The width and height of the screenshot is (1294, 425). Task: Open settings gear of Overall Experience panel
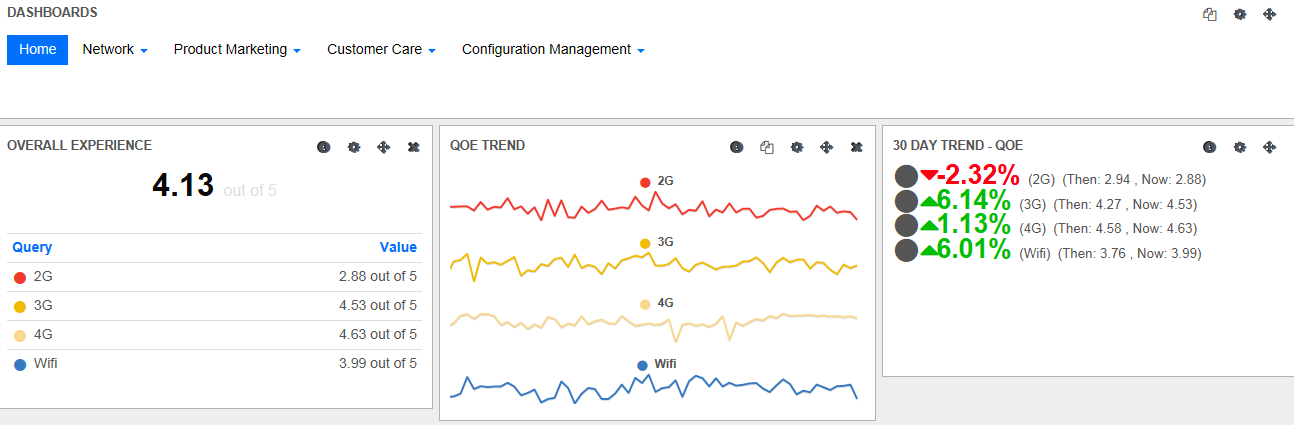353,147
